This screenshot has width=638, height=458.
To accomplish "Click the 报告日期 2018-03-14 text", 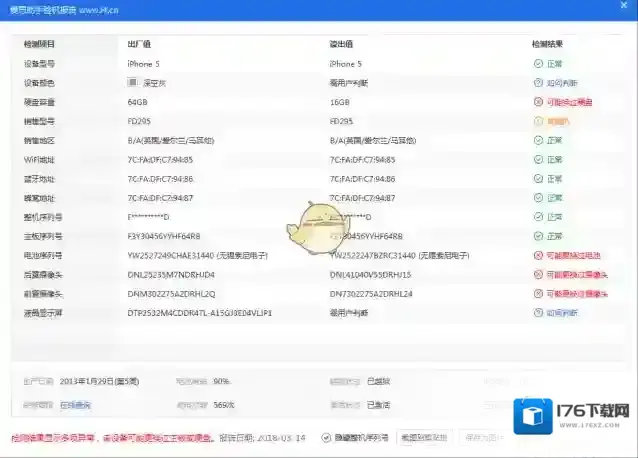I will click(262, 438).
